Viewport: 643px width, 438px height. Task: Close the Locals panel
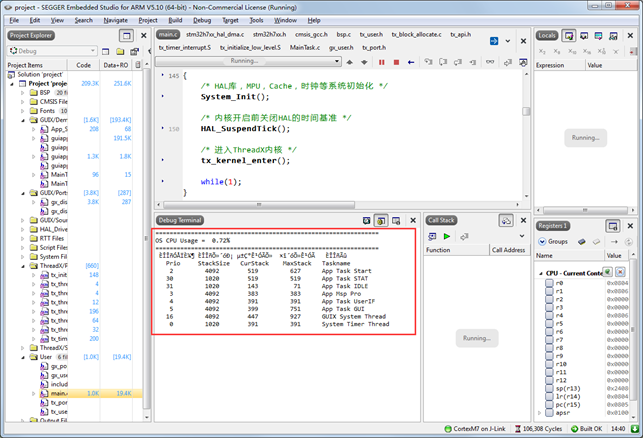(629, 36)
